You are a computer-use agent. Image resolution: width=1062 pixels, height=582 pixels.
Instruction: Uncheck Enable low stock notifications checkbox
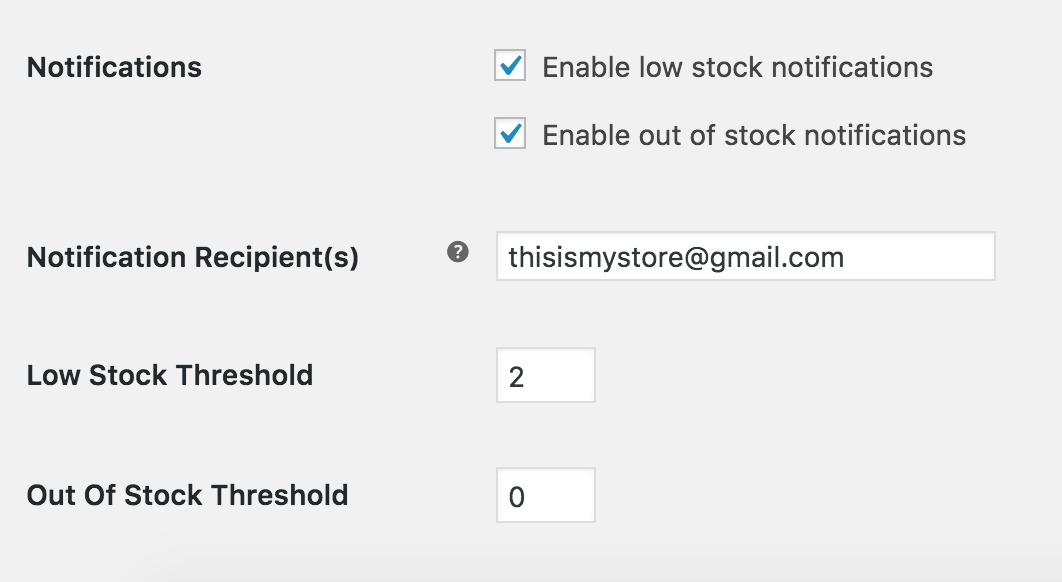click(x=510, y=65)
